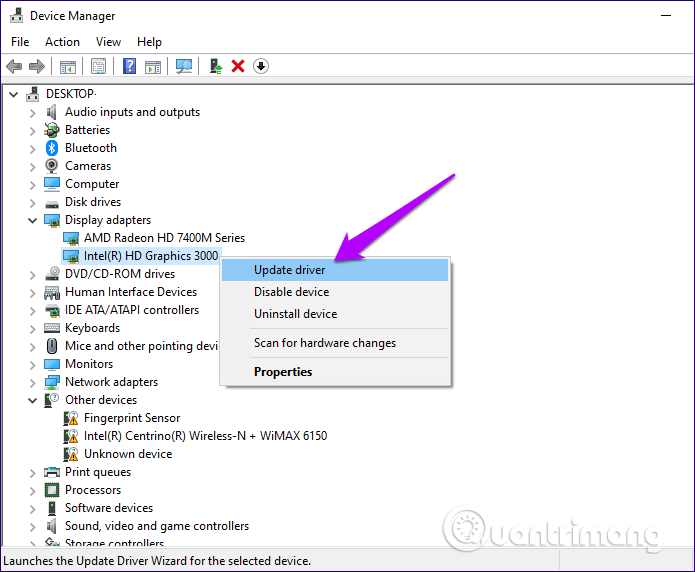
Task: Collapse the Display adapters category
Action: pos(32,220)
